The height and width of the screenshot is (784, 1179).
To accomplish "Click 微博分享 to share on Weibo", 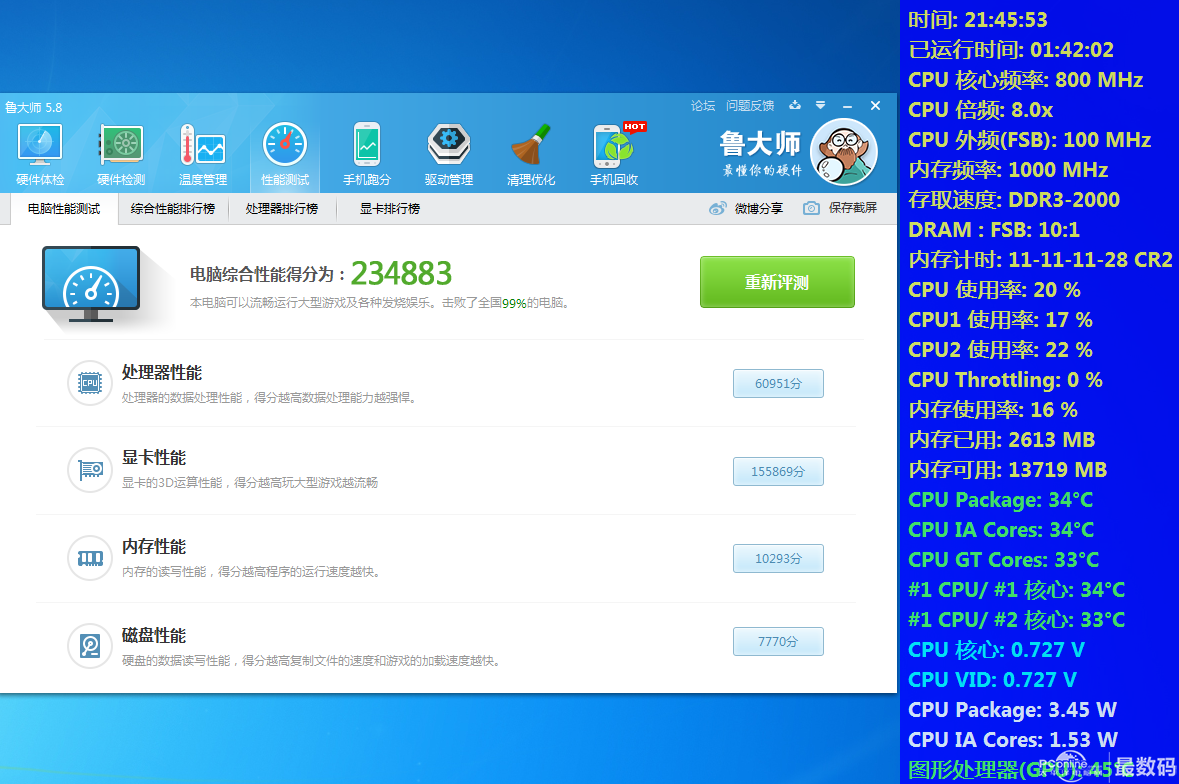I will [x=746, y=208].
